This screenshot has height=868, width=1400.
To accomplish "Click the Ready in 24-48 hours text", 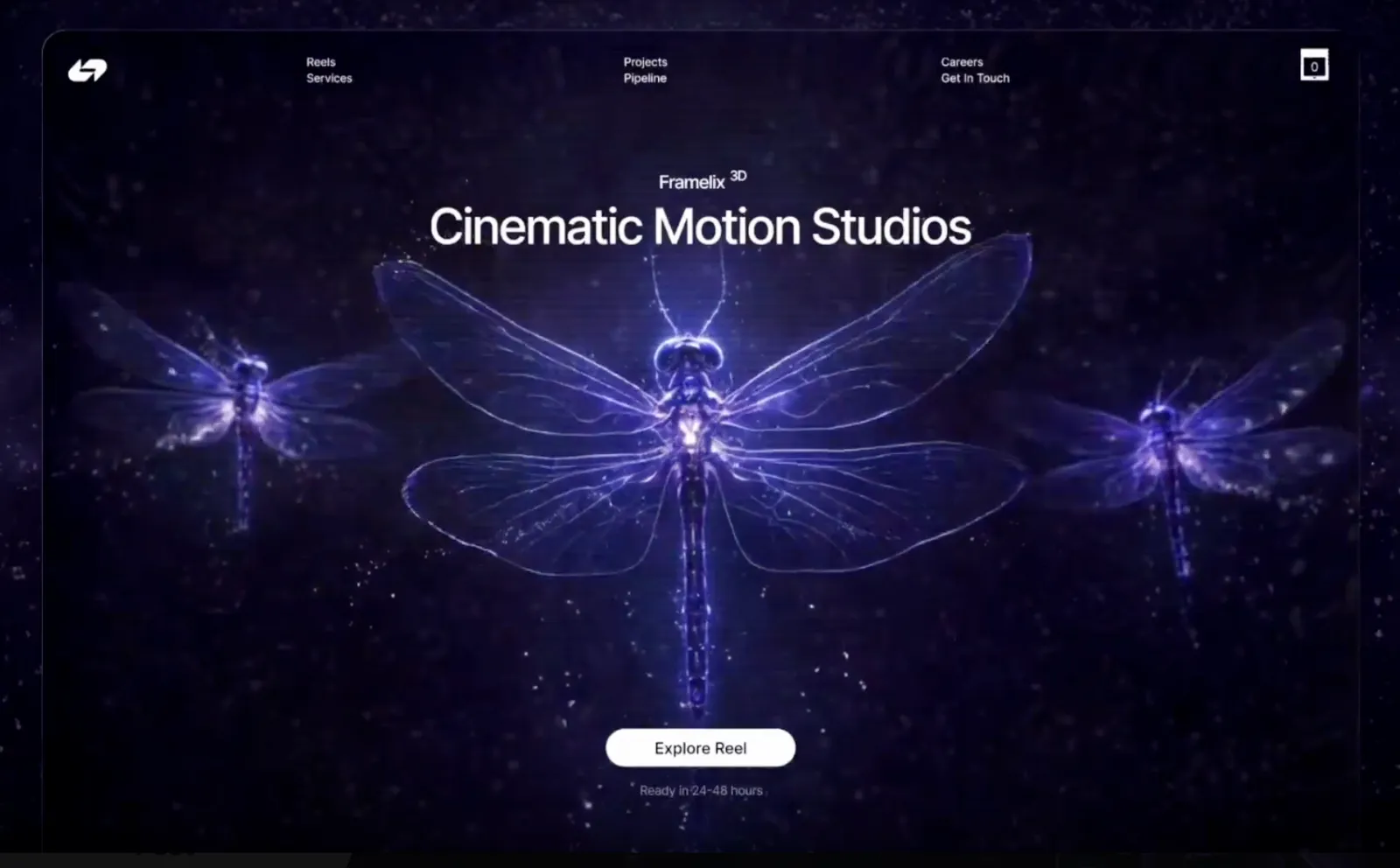I will click(700, 790).
